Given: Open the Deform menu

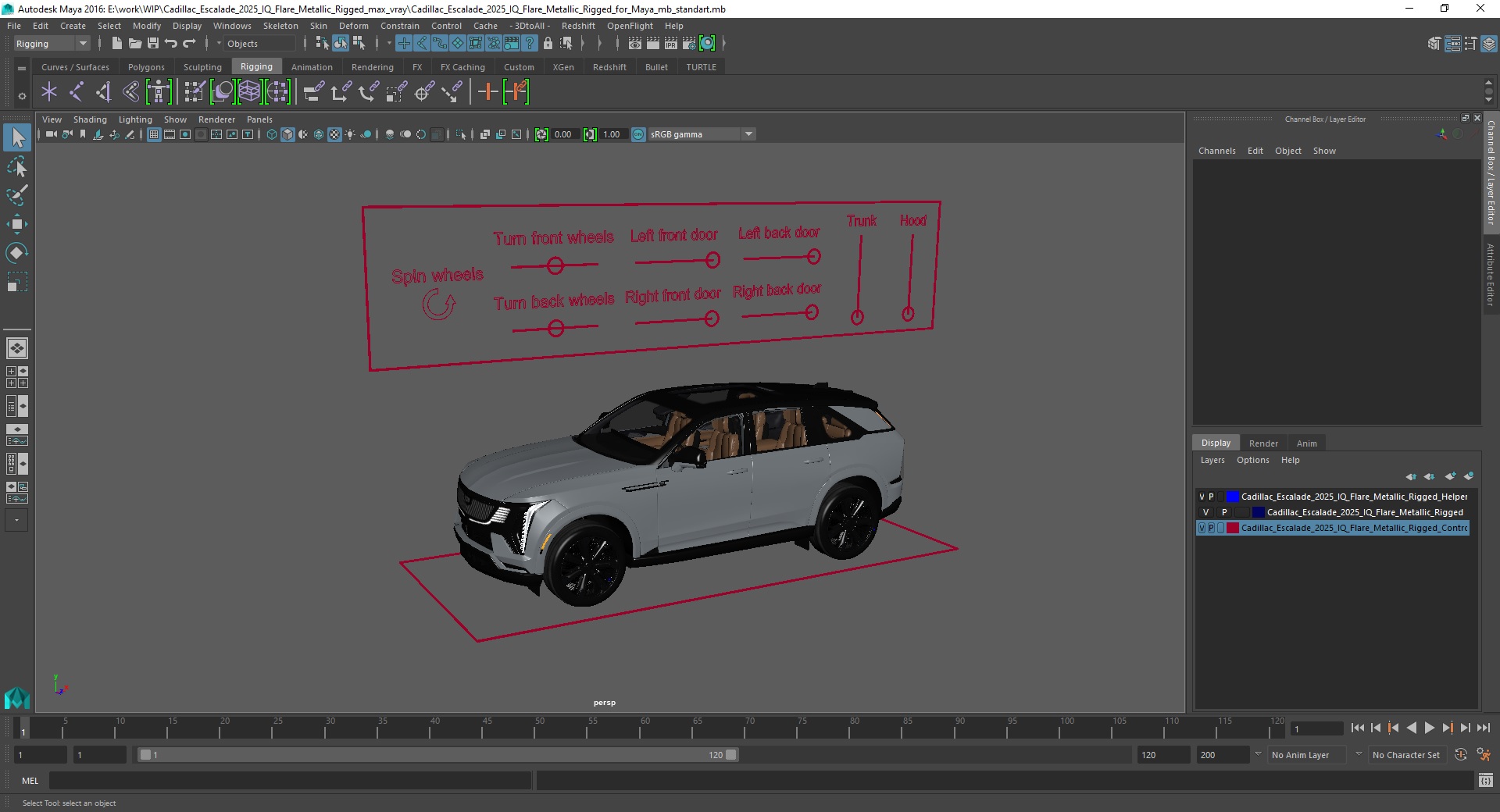Looking at the screenshot, I should tap(353, 26).
